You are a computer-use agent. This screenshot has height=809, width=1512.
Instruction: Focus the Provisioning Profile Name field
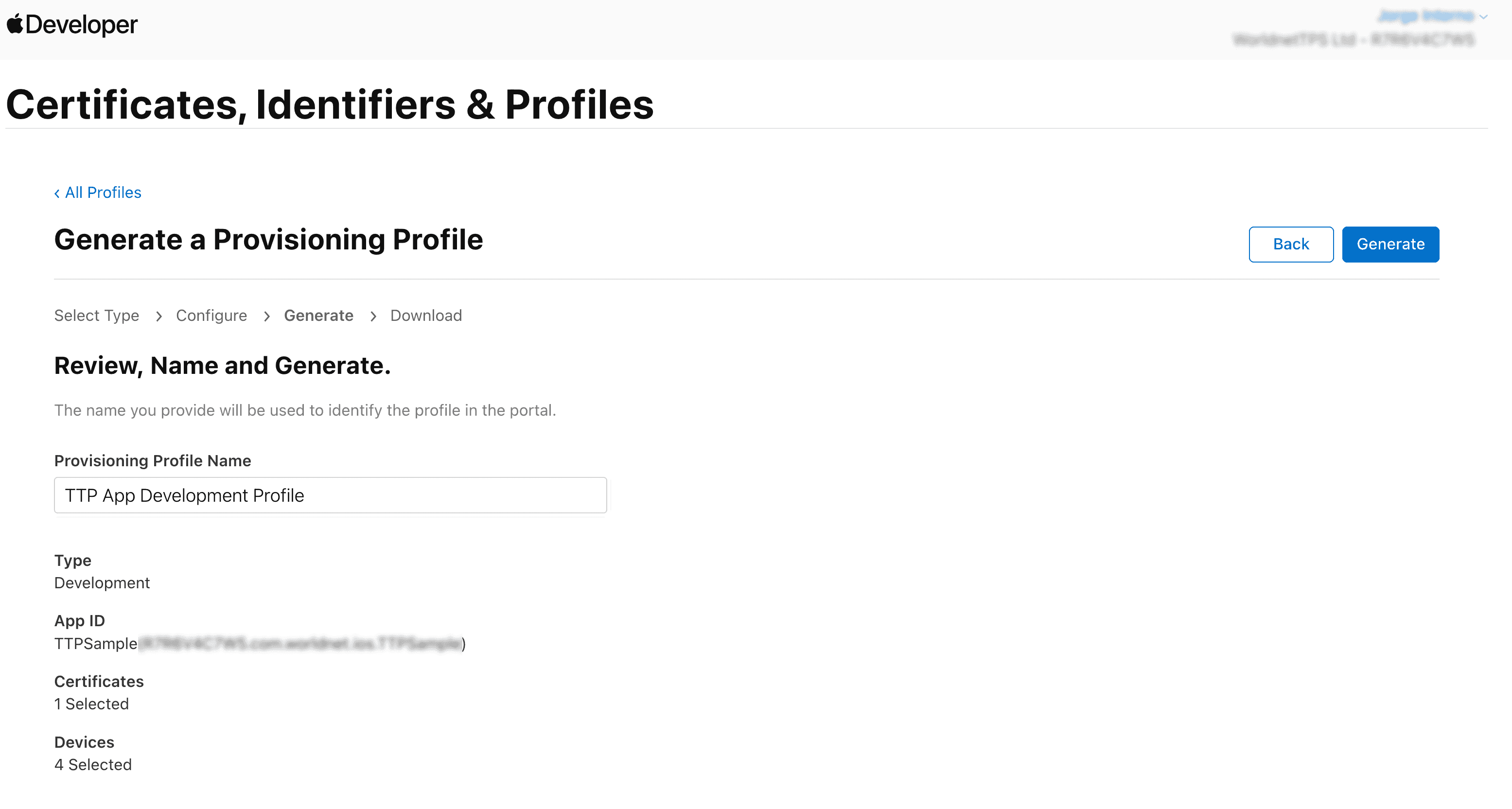330,495
